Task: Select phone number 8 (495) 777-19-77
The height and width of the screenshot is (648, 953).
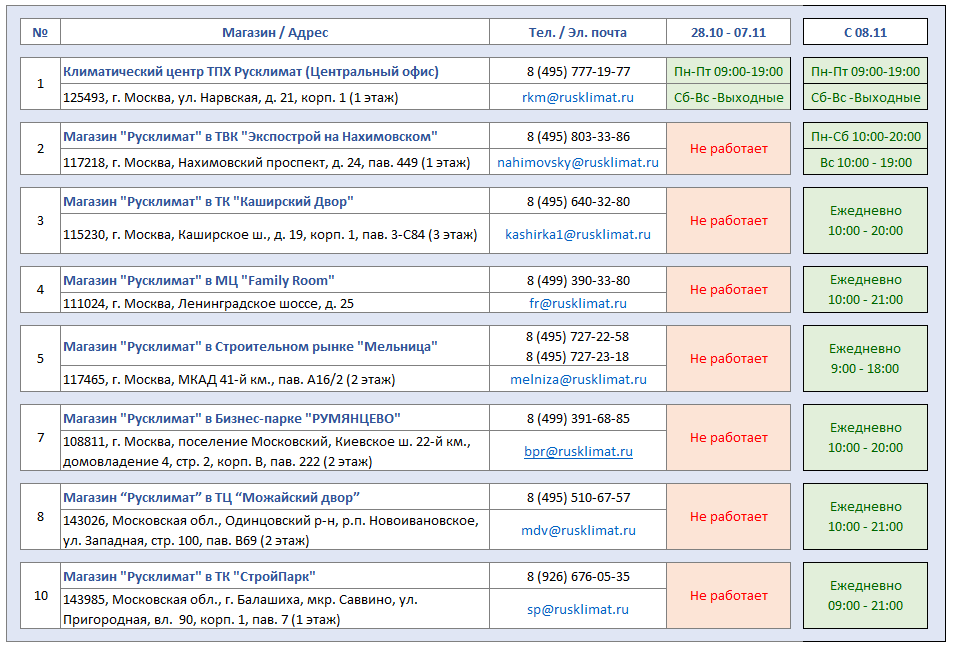Action: [x=578, y=72]
